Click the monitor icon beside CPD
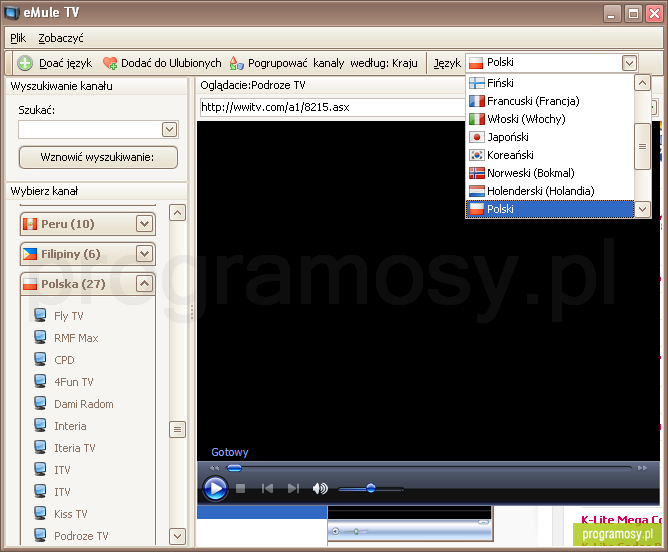 click(x=40, y=359)
